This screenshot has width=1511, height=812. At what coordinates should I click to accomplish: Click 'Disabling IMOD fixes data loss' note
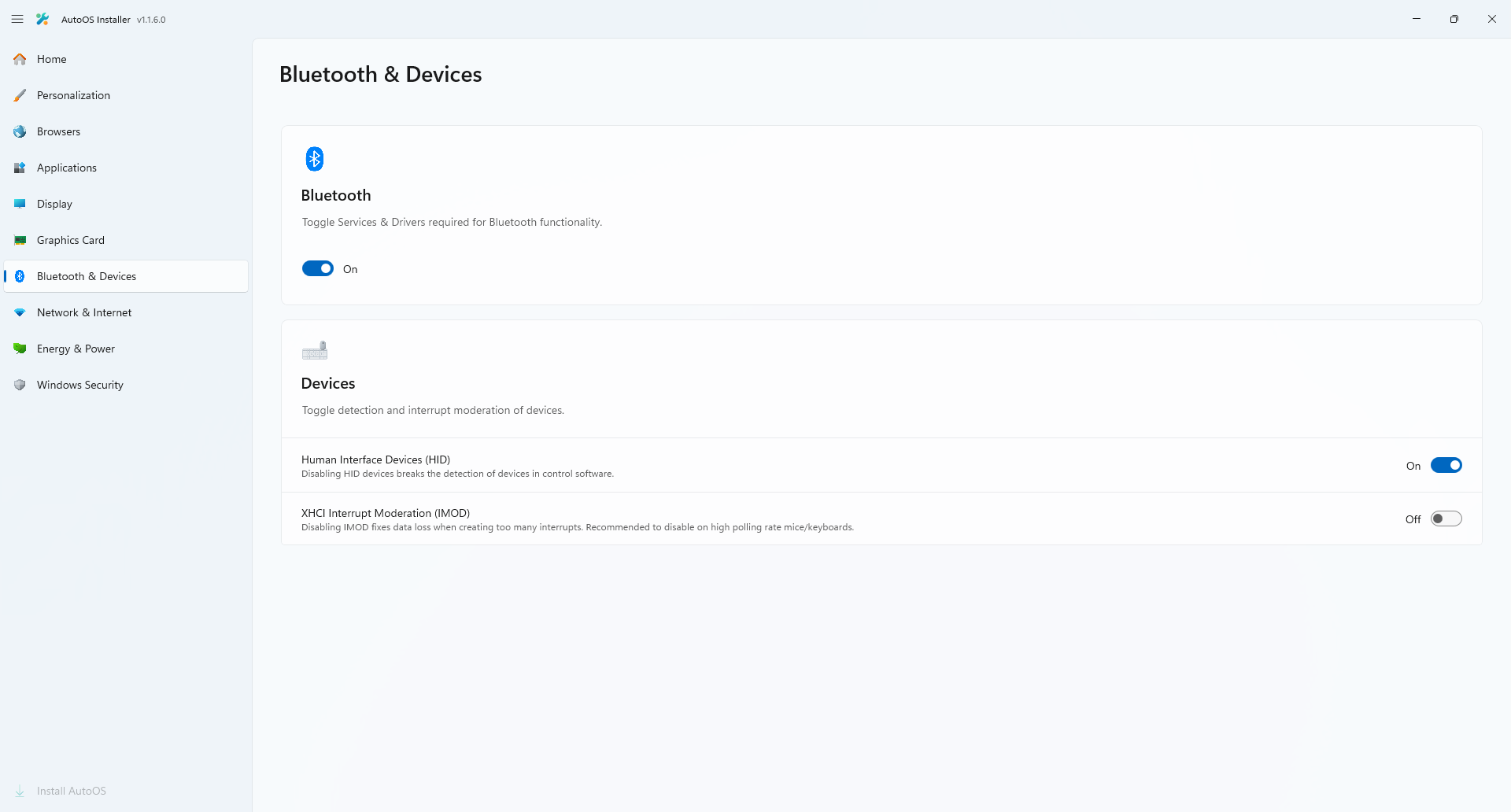point(578,527)
